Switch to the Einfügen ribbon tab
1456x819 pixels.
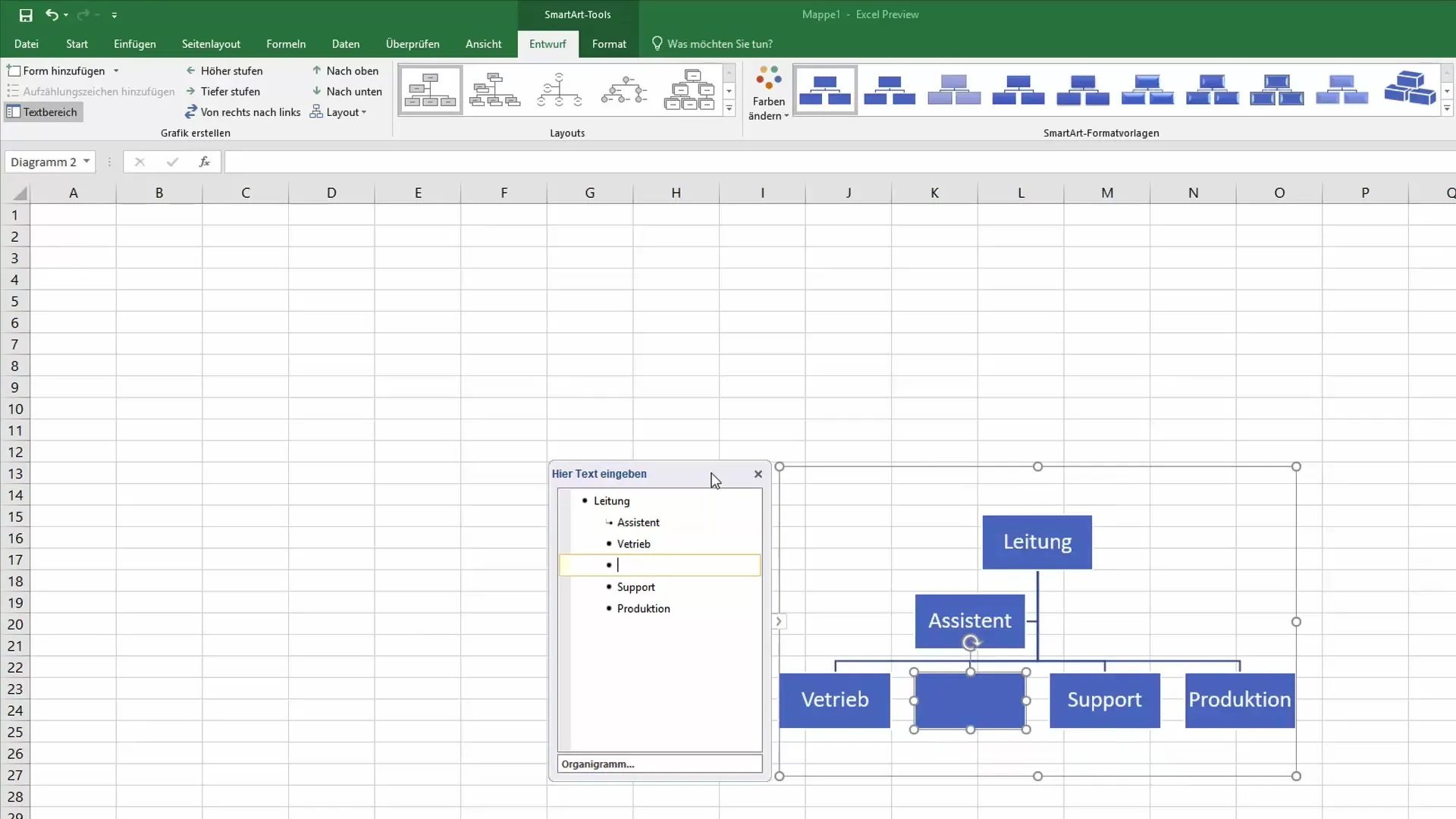(x=135, y=44)
